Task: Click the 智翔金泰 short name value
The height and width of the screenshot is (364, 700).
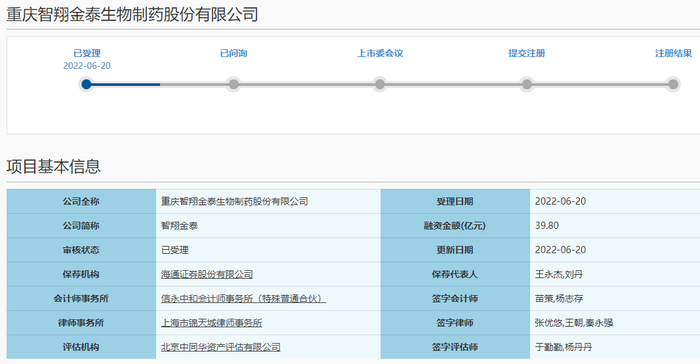Action: tap(179, 226)
